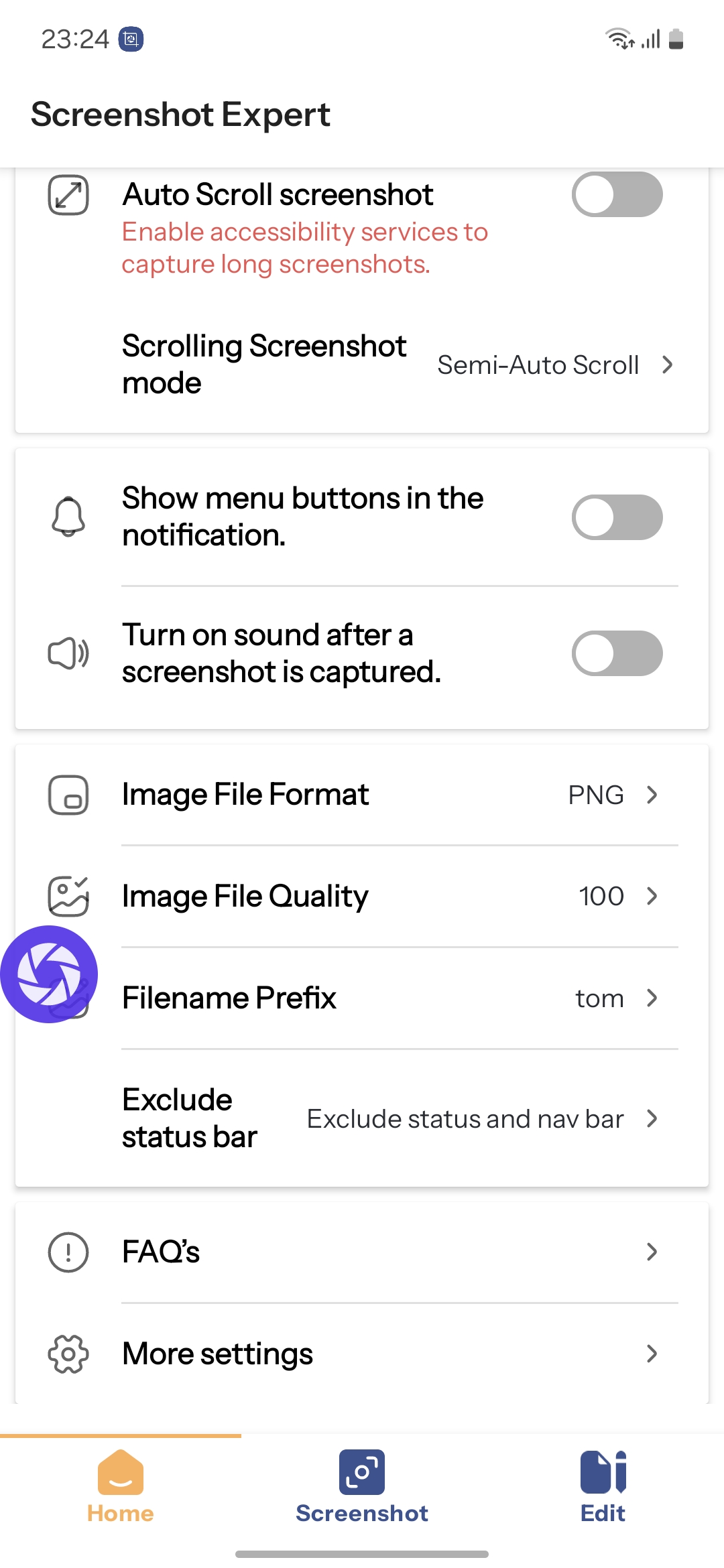Tap the More settings gear icon
The height and width of the screenshot is (1568, 724).
[68, 1354]
